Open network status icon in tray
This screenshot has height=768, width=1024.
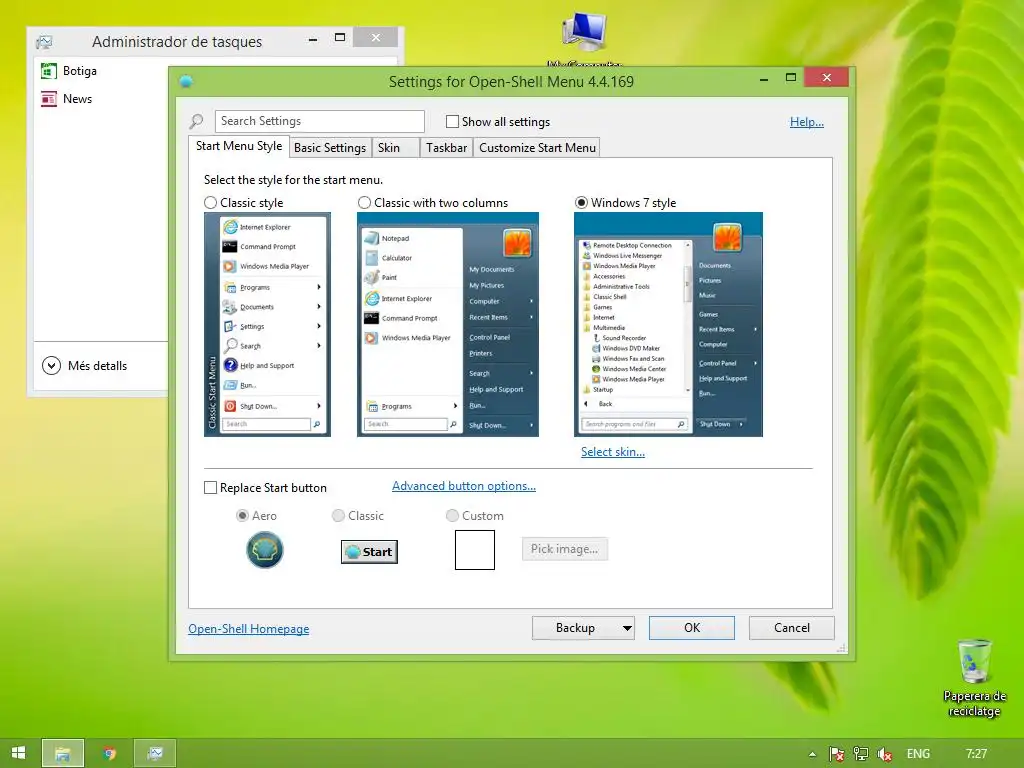(x=861, y=754)
